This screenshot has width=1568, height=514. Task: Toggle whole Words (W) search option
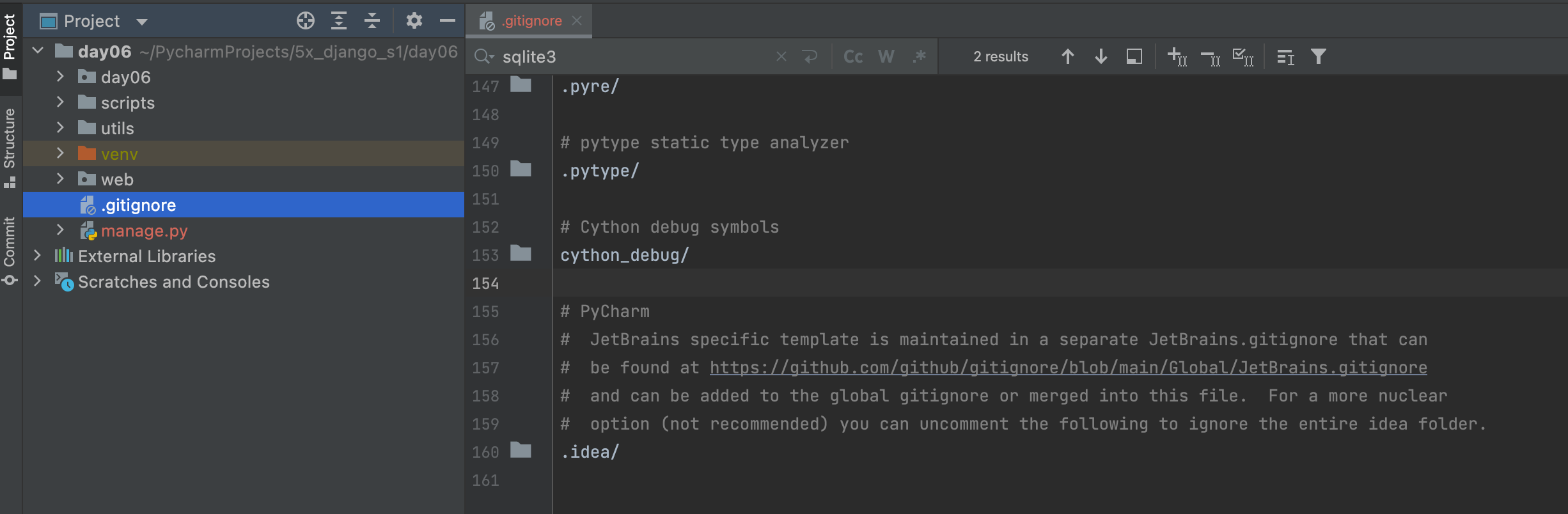(886, 57)
